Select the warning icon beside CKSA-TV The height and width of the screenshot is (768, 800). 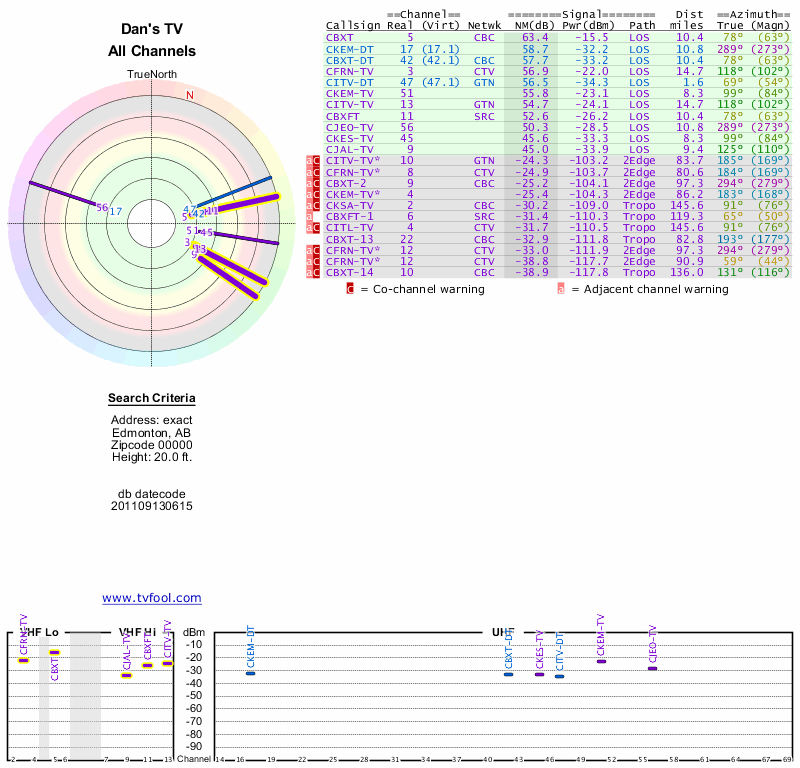314,205
